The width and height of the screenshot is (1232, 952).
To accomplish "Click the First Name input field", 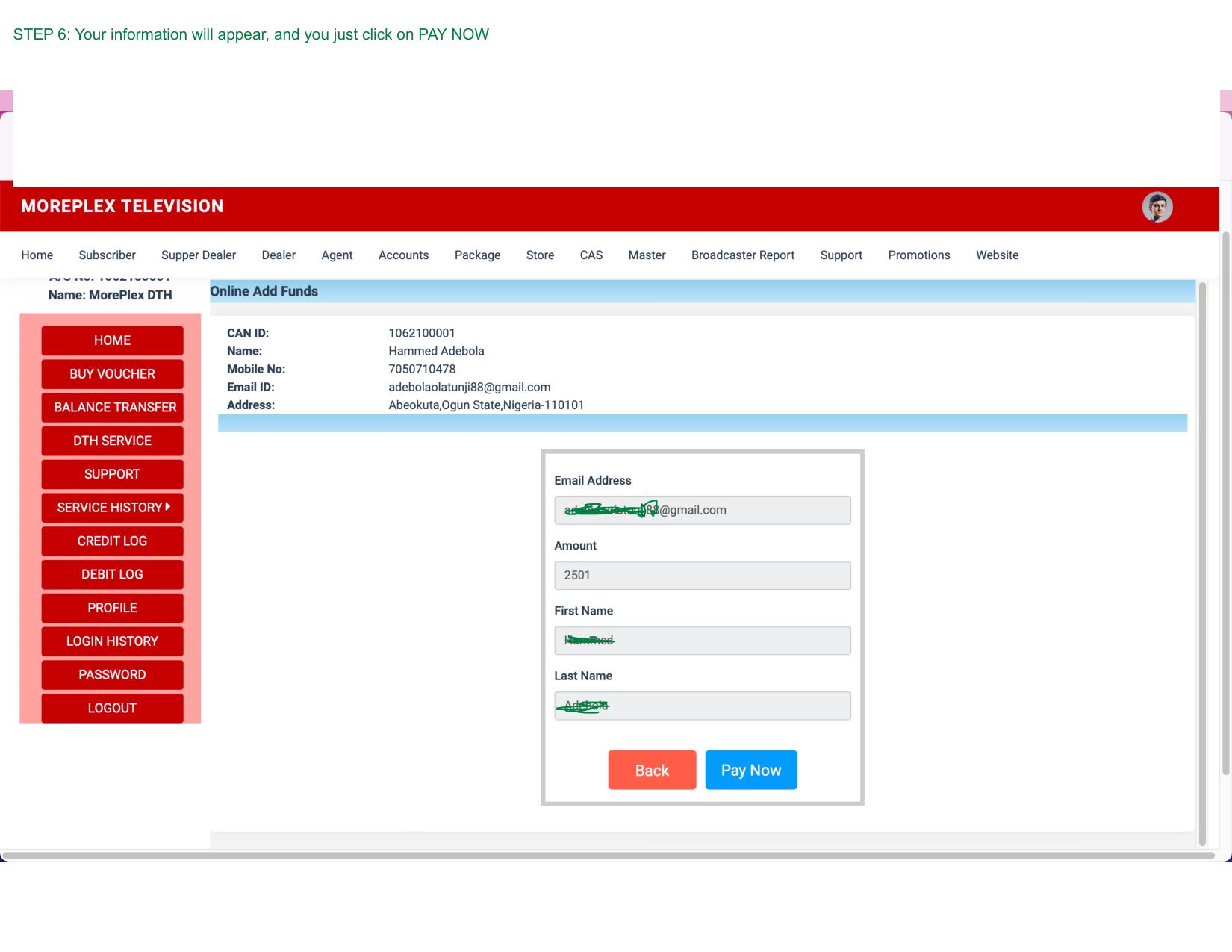I will tap(703, 641).
